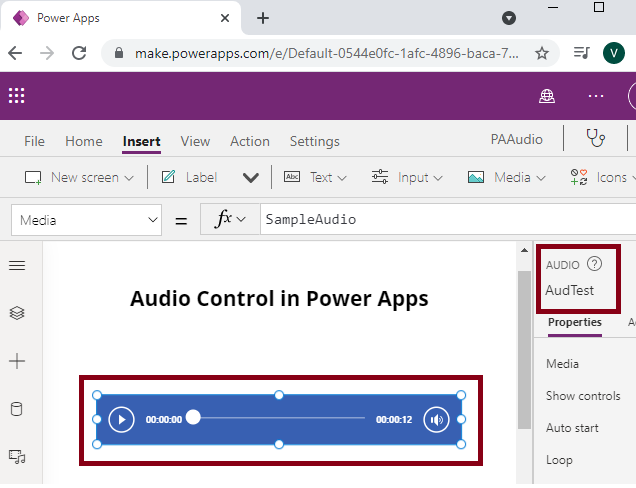Click the AudTest control name
This screenshot has height=488, width=636.
pos(569,290)
